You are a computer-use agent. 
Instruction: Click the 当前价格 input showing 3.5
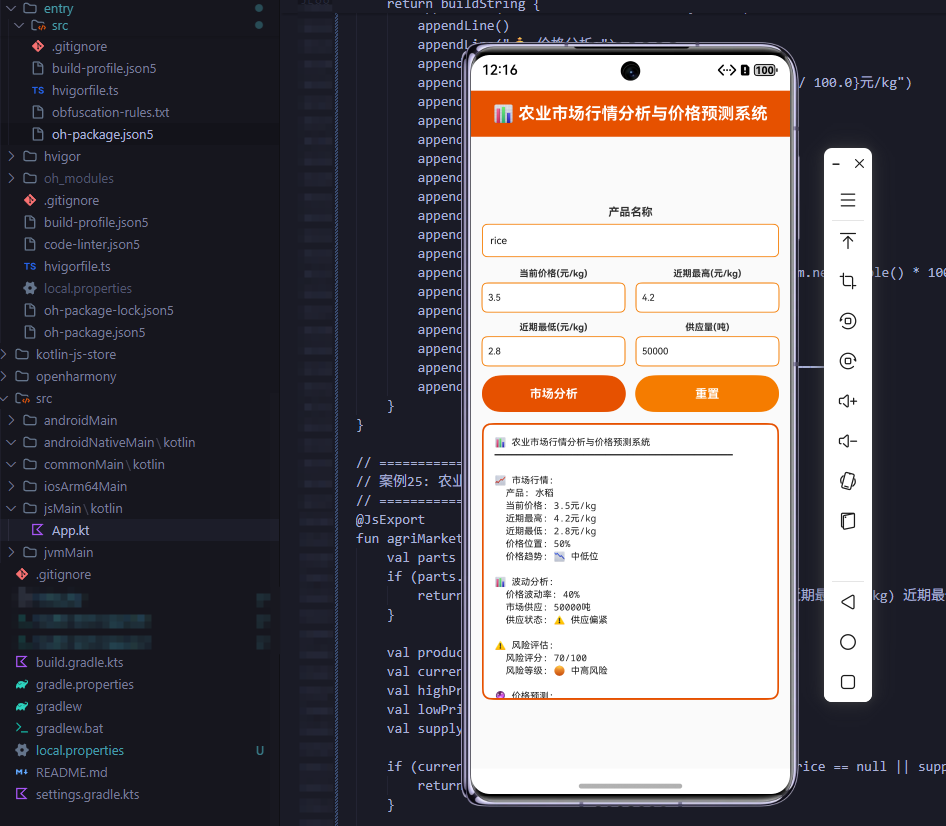coord(553,297)
